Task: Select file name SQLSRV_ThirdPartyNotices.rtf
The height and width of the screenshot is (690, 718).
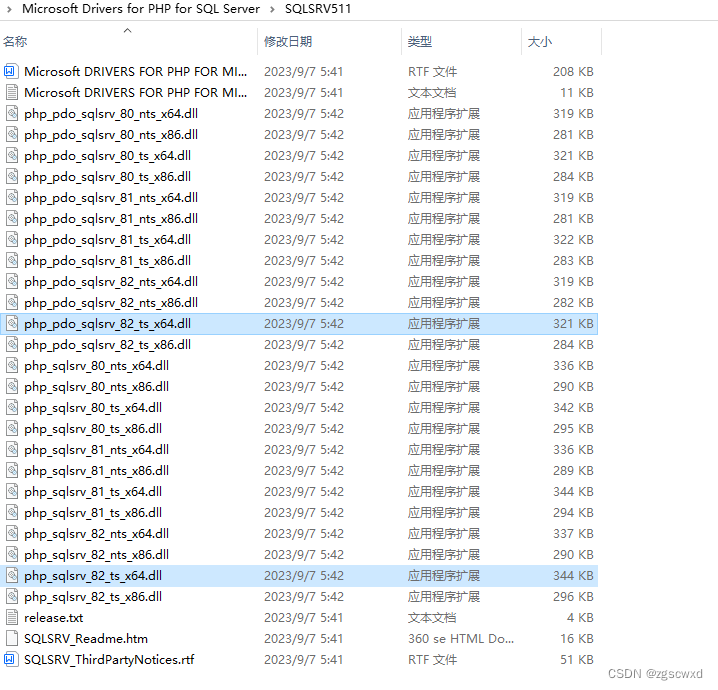Action: [109, 660]
